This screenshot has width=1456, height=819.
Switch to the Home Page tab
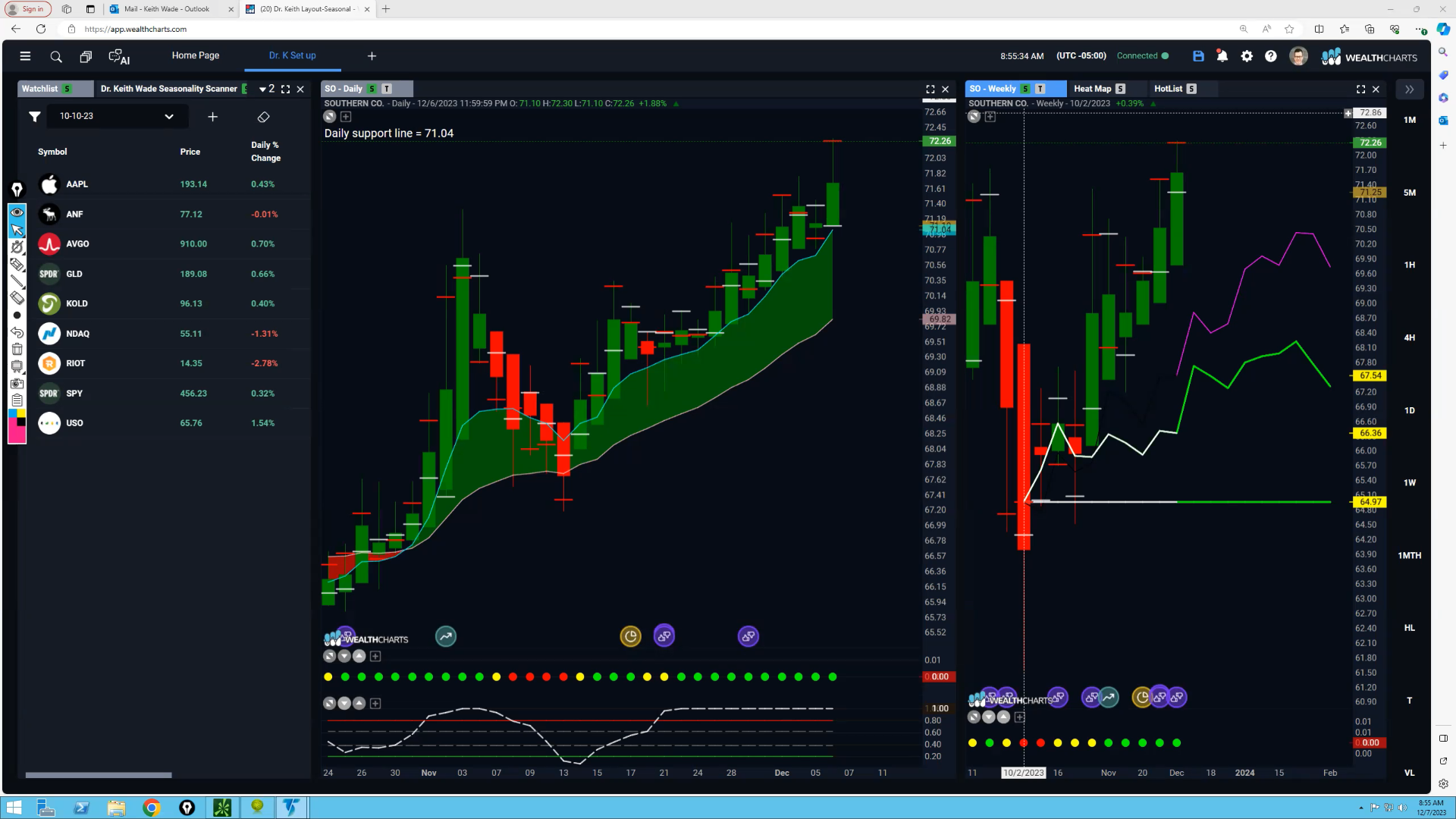pyautogui.click(x=196, y=55)
